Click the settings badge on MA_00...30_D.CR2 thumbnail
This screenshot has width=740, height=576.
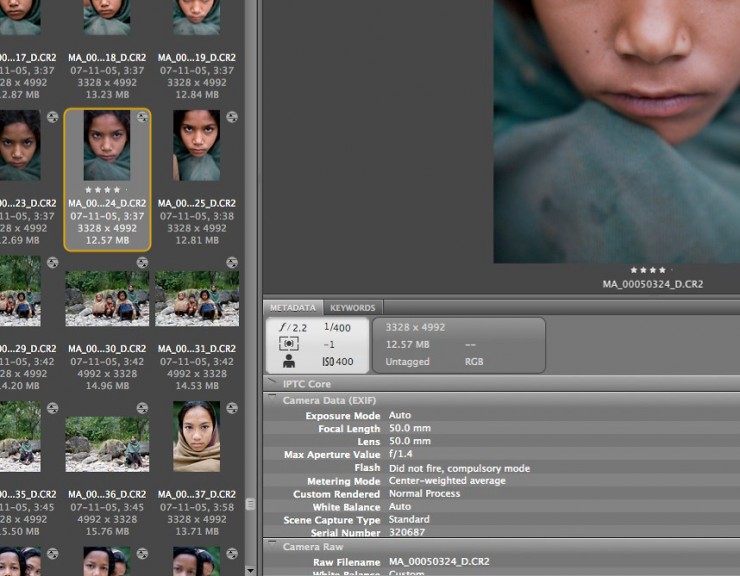(x=142, y=263)
